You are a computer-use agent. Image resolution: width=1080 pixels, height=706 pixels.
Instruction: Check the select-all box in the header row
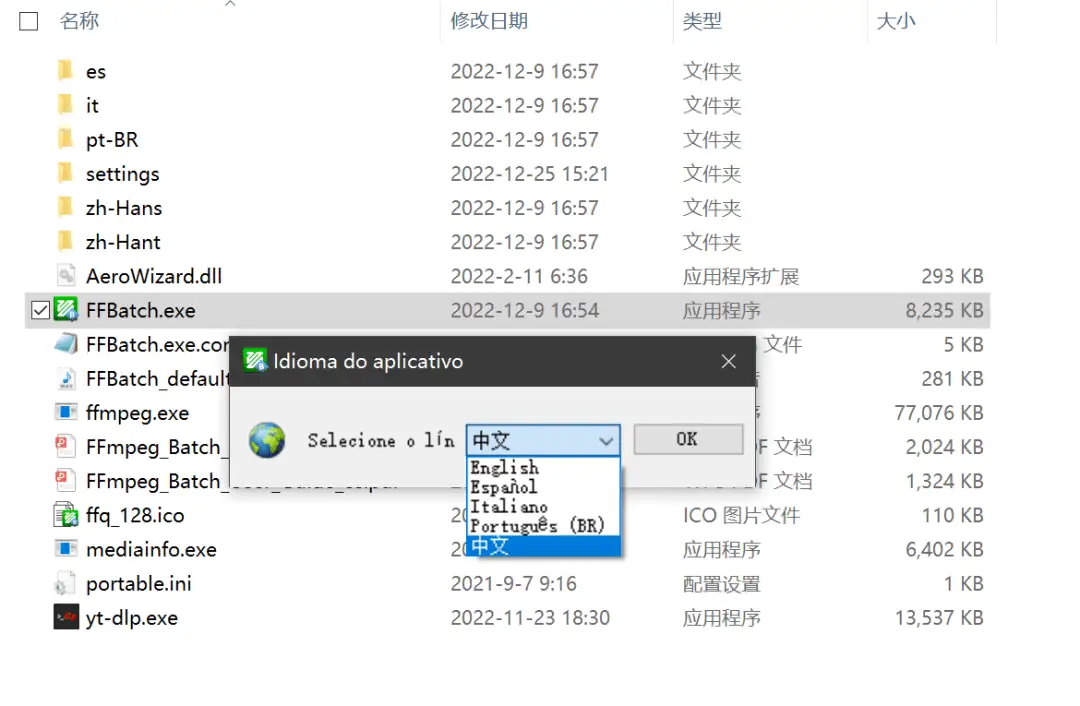[27, 20]
